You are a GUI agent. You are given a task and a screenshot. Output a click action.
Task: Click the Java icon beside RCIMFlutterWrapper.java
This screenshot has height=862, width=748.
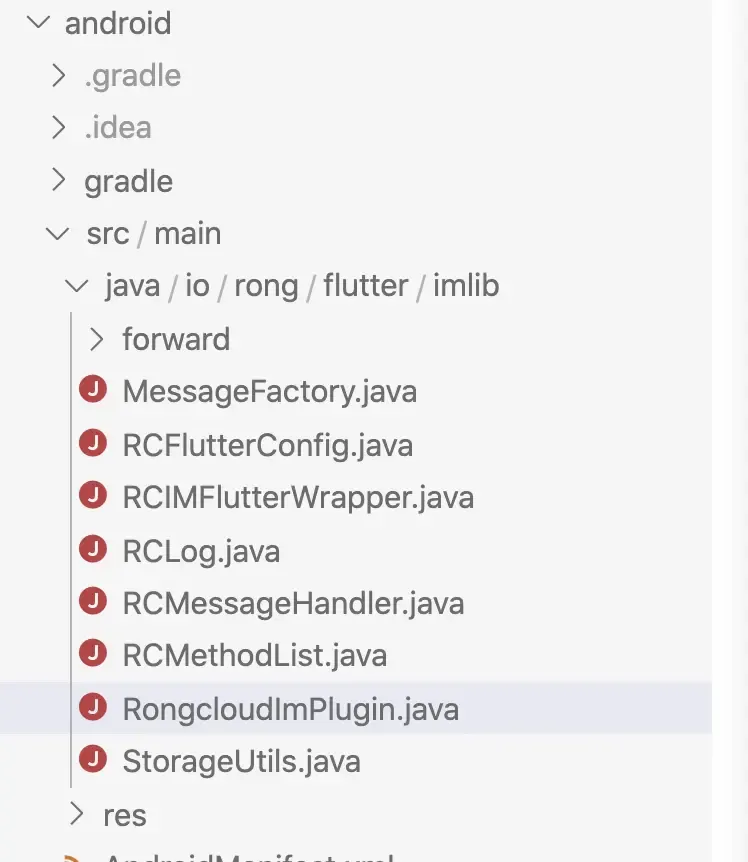click(x=93, y=497)
